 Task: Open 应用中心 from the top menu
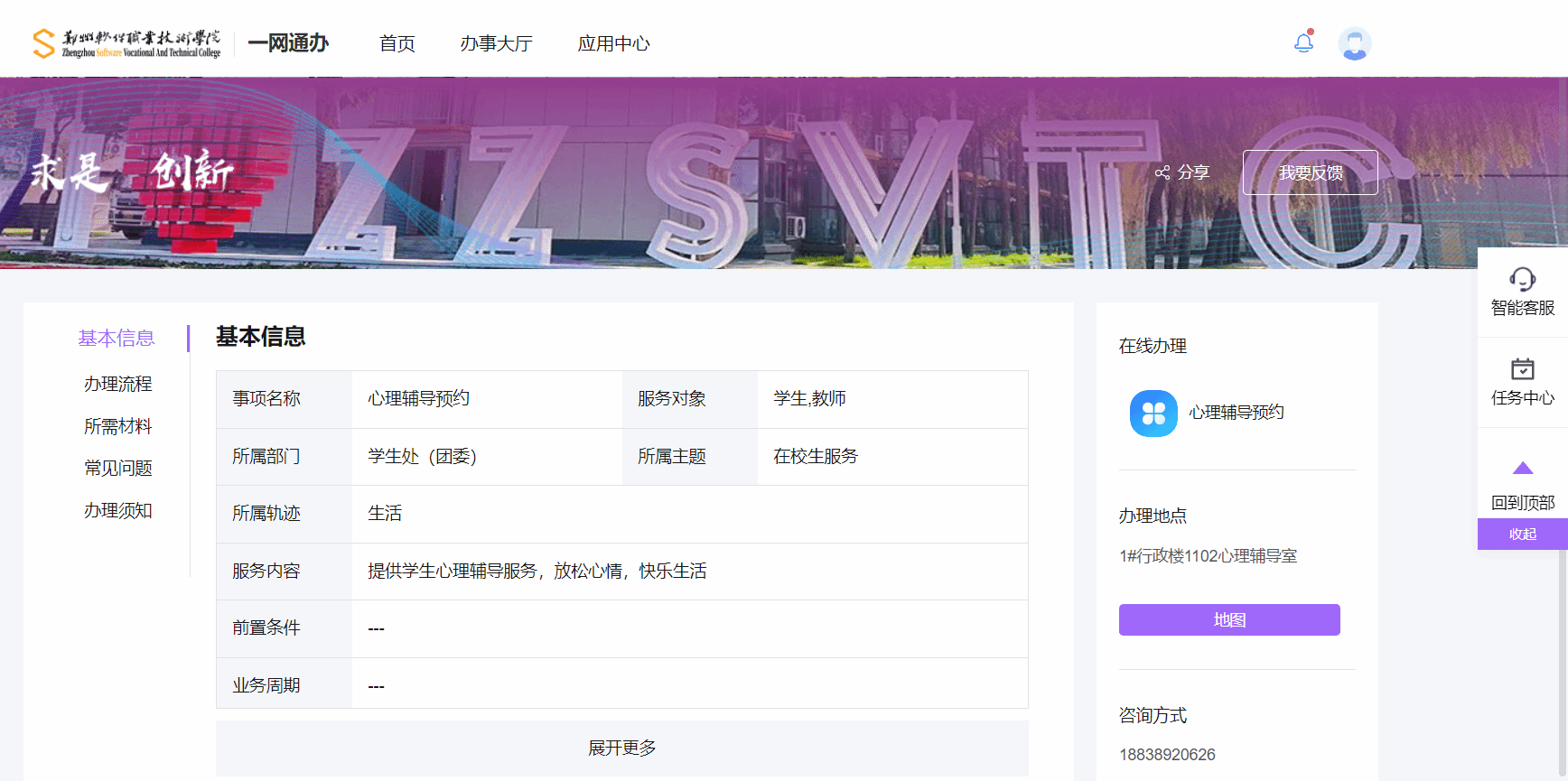click(613, 43)
